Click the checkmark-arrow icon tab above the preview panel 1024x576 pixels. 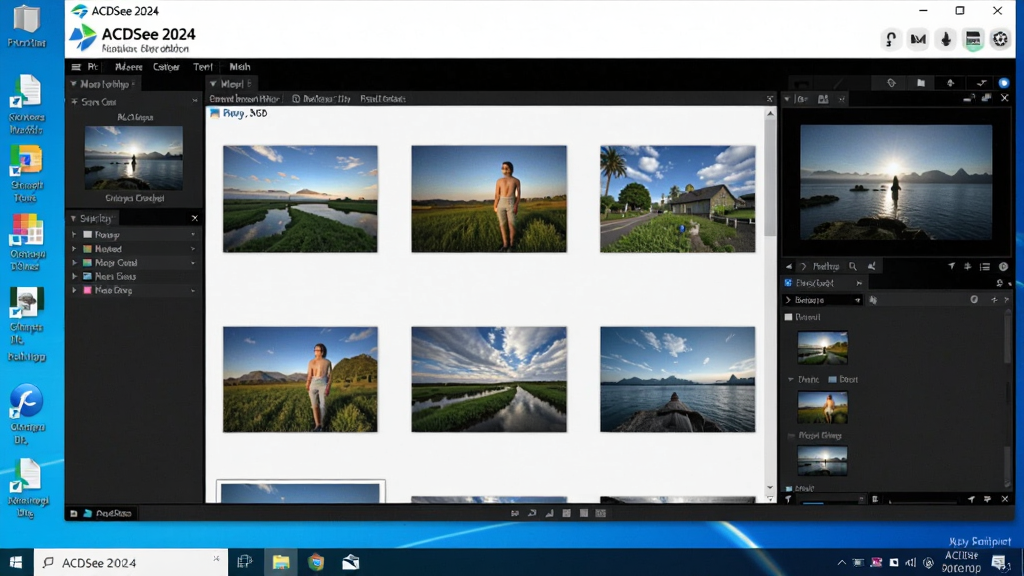click(981, 83)
